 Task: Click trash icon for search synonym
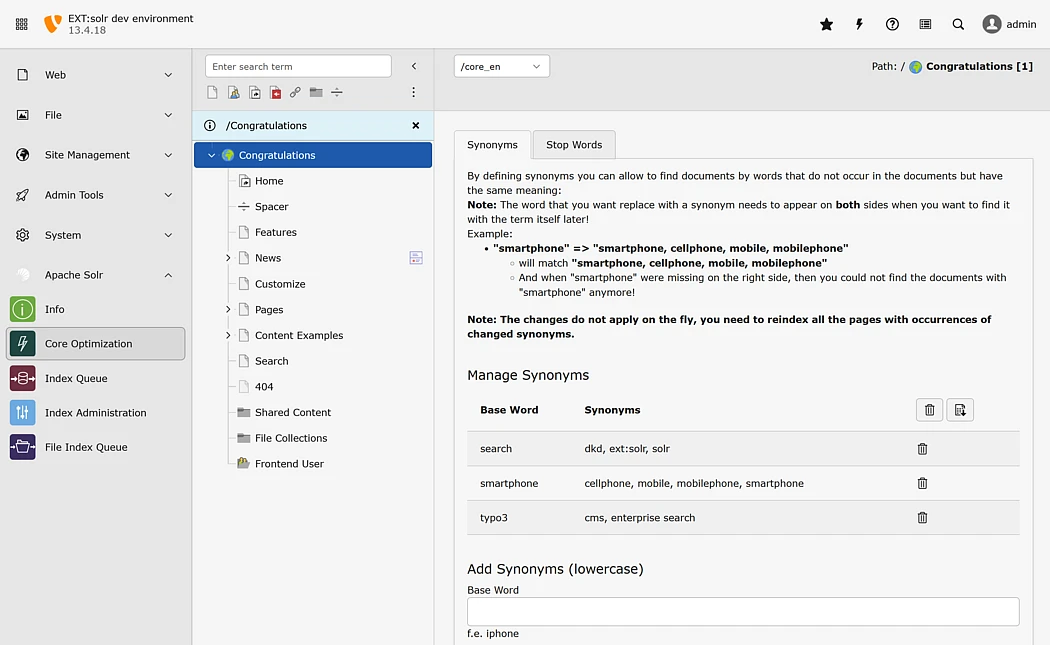(922, 449)
